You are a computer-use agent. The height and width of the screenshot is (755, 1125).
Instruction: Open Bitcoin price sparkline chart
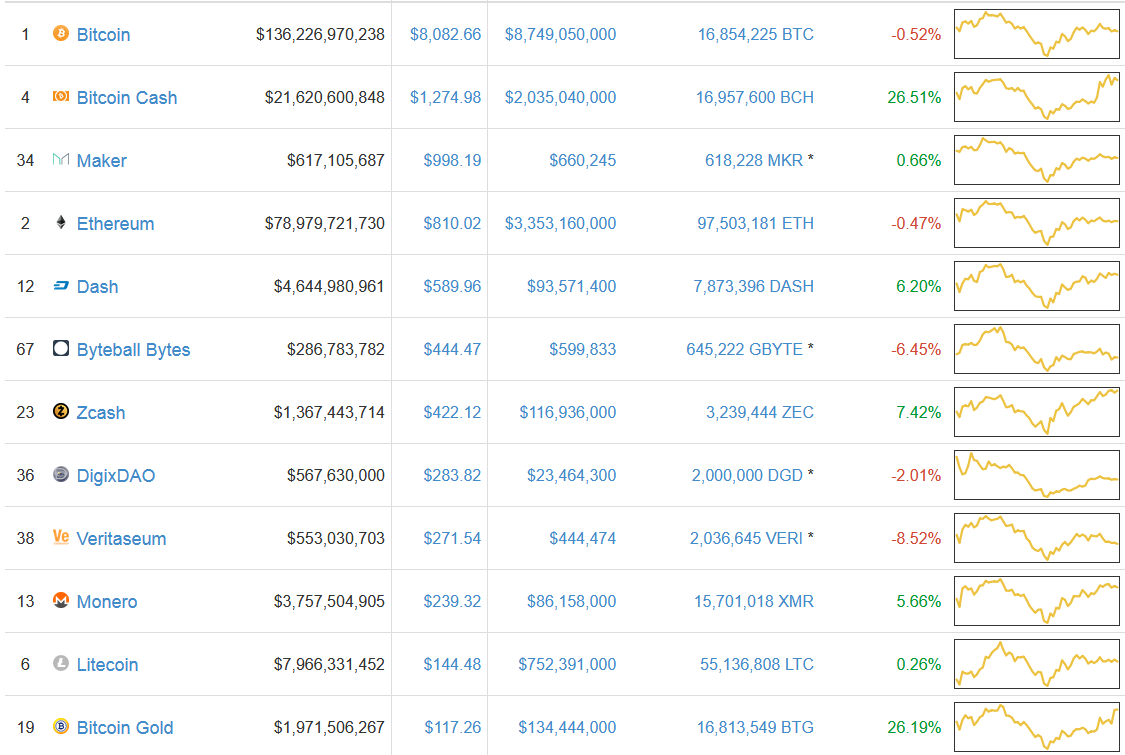[1037, 34]
